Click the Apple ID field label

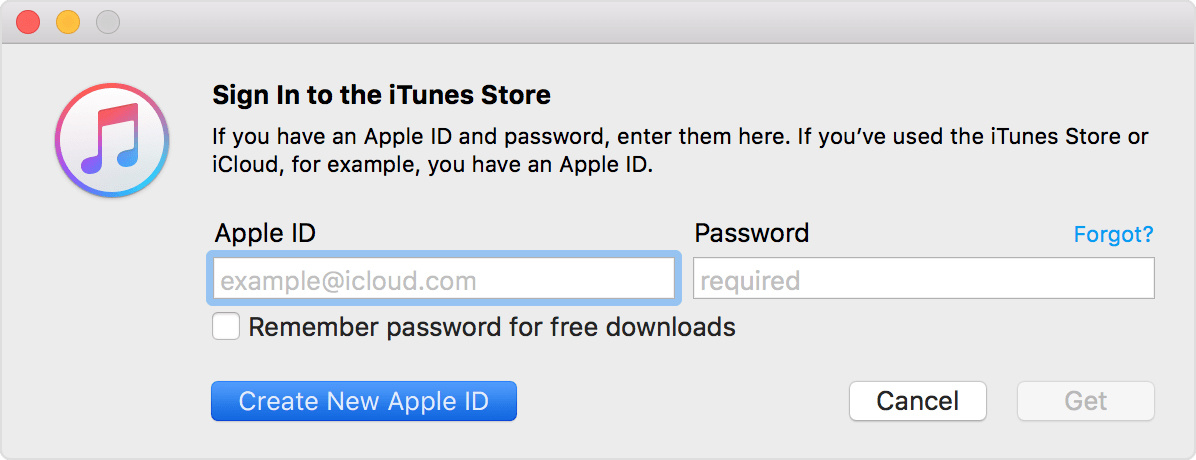pos(265,233)
